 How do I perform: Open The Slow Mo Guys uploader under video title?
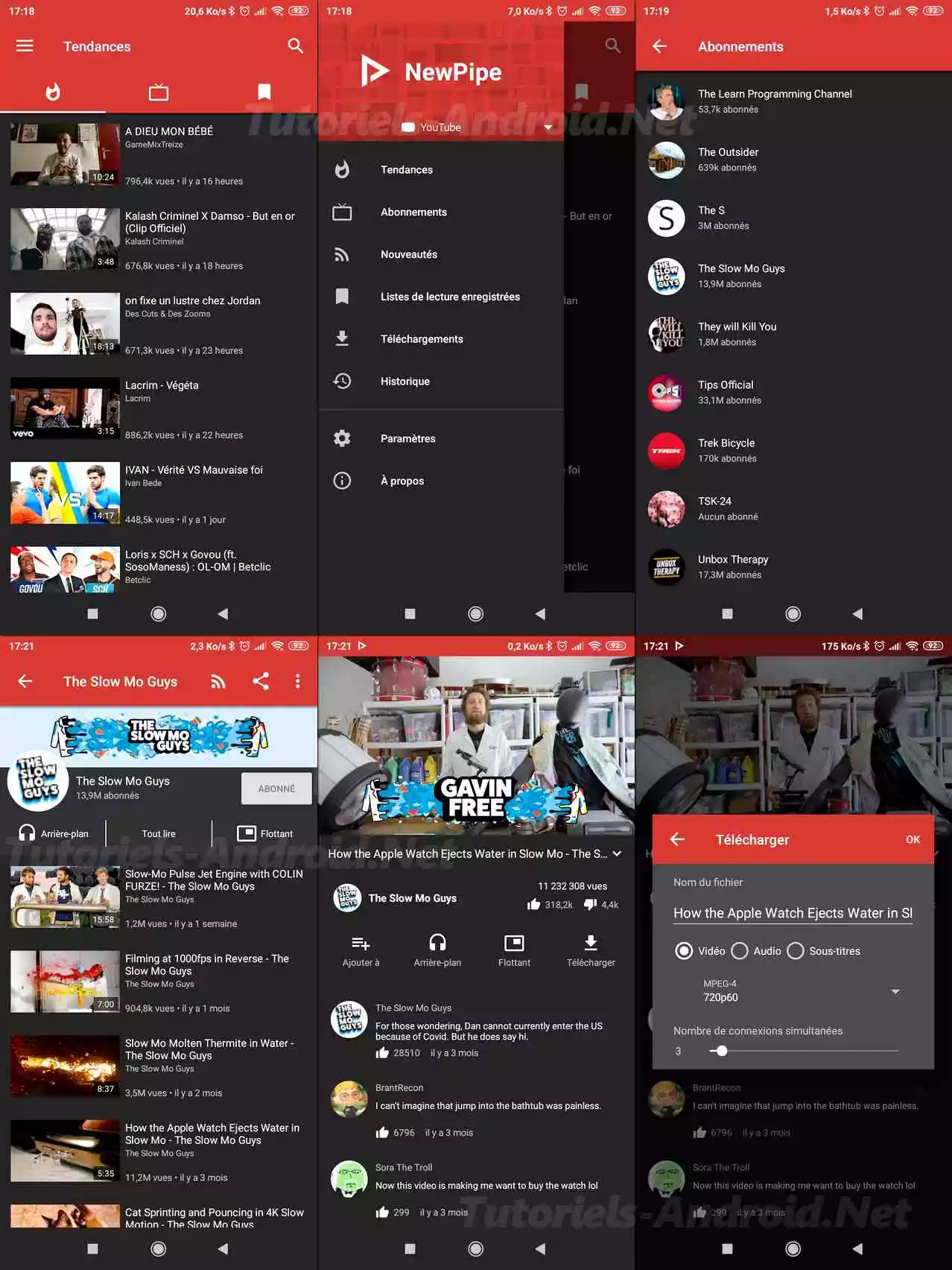(x=395, y=898)
